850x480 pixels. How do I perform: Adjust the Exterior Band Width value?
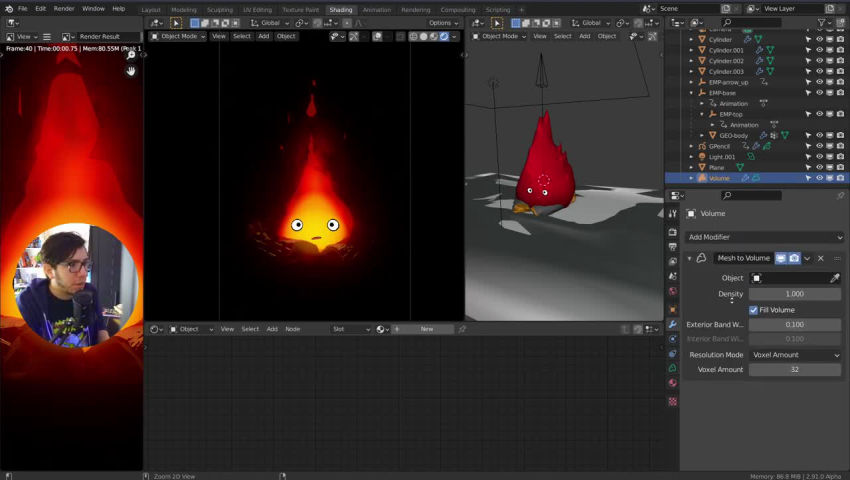(x=795, y=324)
